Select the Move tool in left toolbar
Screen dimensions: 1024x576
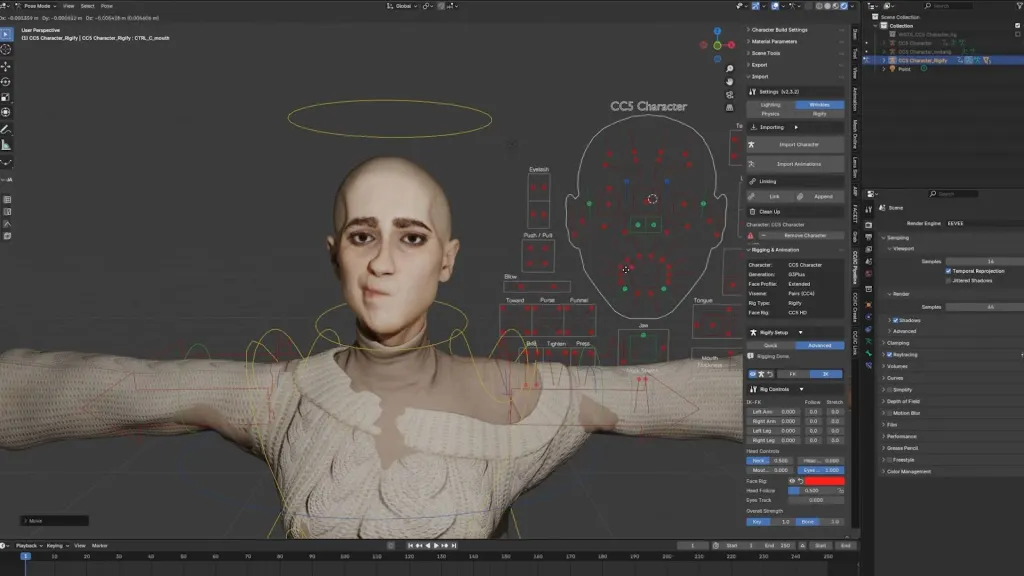[7, 66]
